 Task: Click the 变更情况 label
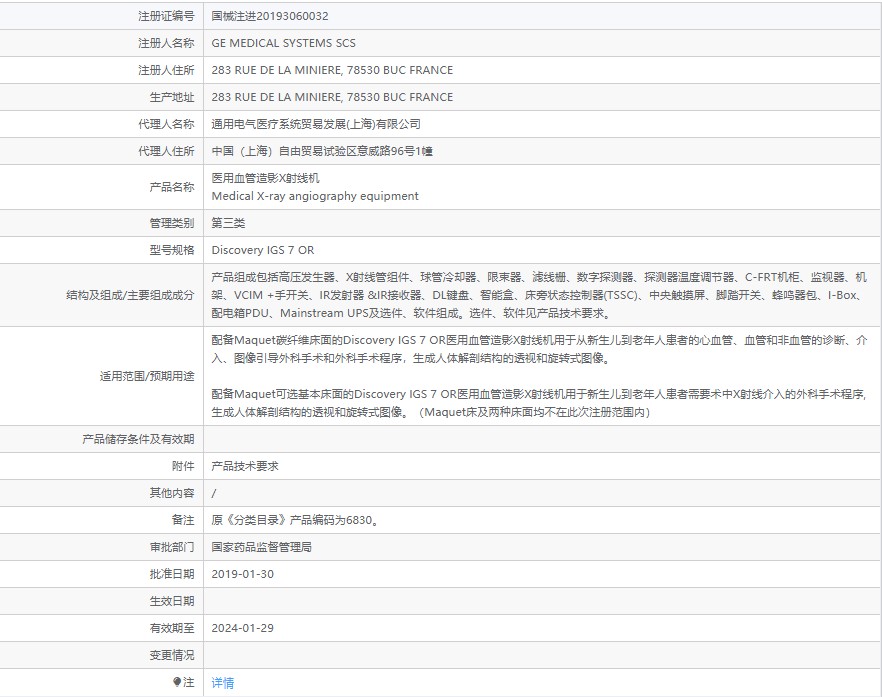pyautogui.click(x=172, y=655)
